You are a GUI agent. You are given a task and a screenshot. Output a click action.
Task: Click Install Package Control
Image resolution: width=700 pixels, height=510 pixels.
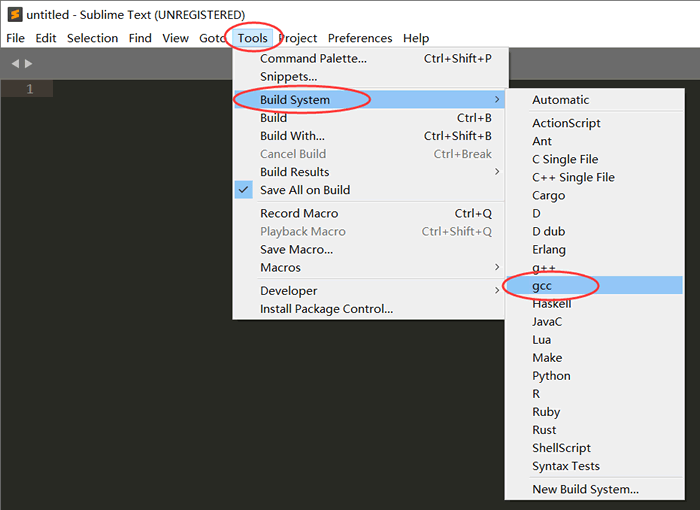(326, 309)
